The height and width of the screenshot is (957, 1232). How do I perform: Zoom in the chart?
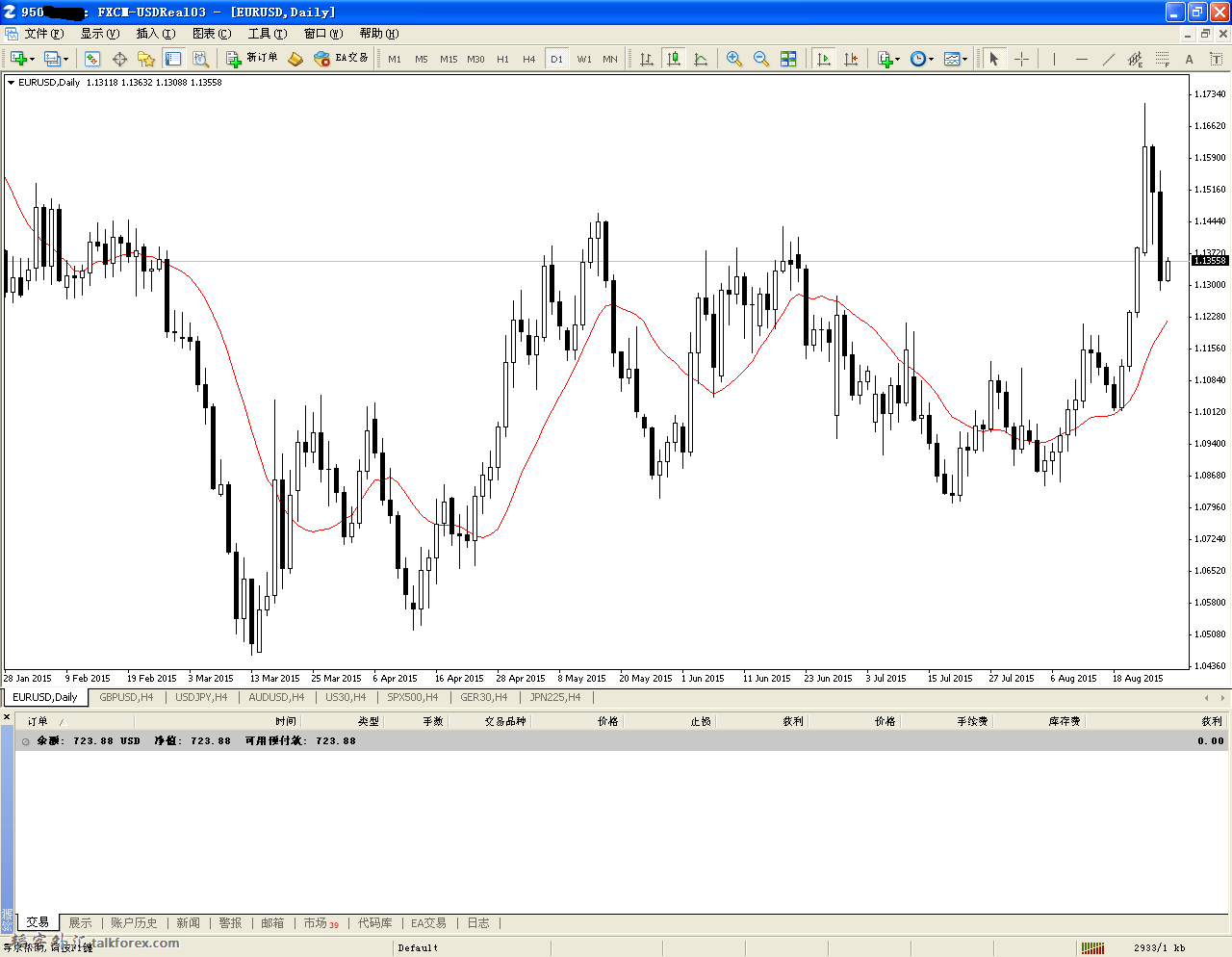734,59
